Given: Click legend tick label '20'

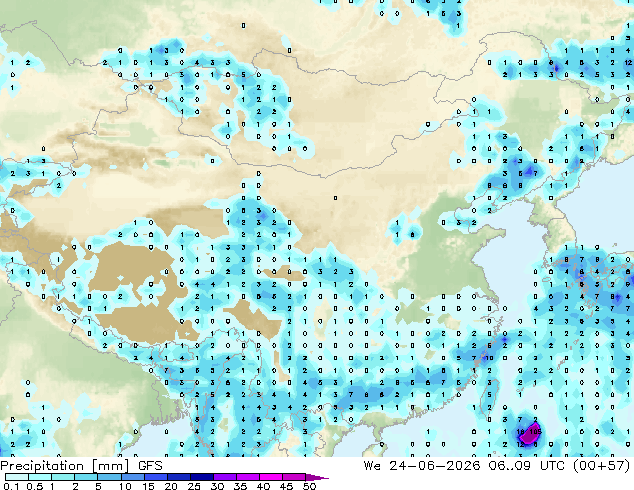Looking at the screenshot, I should point(171,486).
